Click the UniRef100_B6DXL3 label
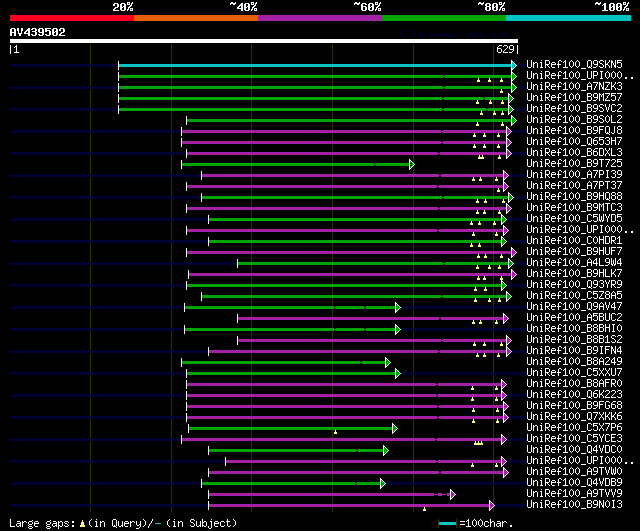Viewport: 640px width, 531px height. [574, 152]
